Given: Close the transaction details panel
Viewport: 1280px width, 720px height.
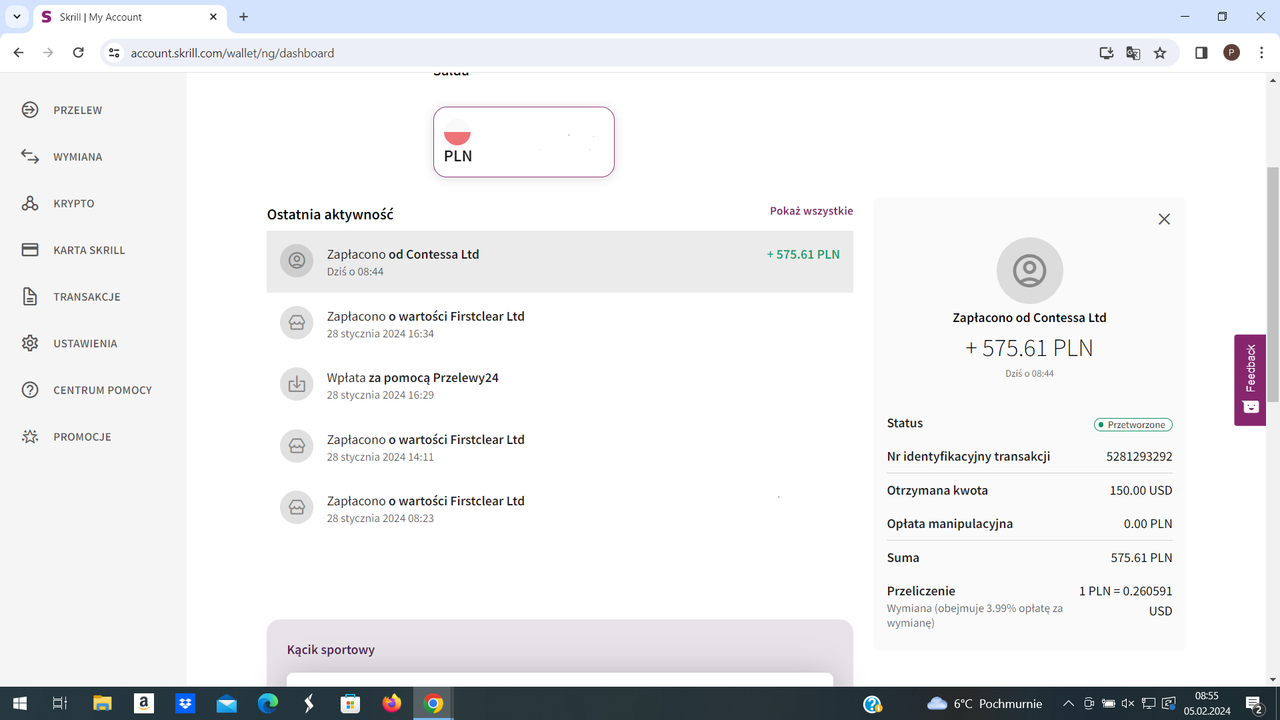Looking at the screenshot, I should [x=1164, y=219].
